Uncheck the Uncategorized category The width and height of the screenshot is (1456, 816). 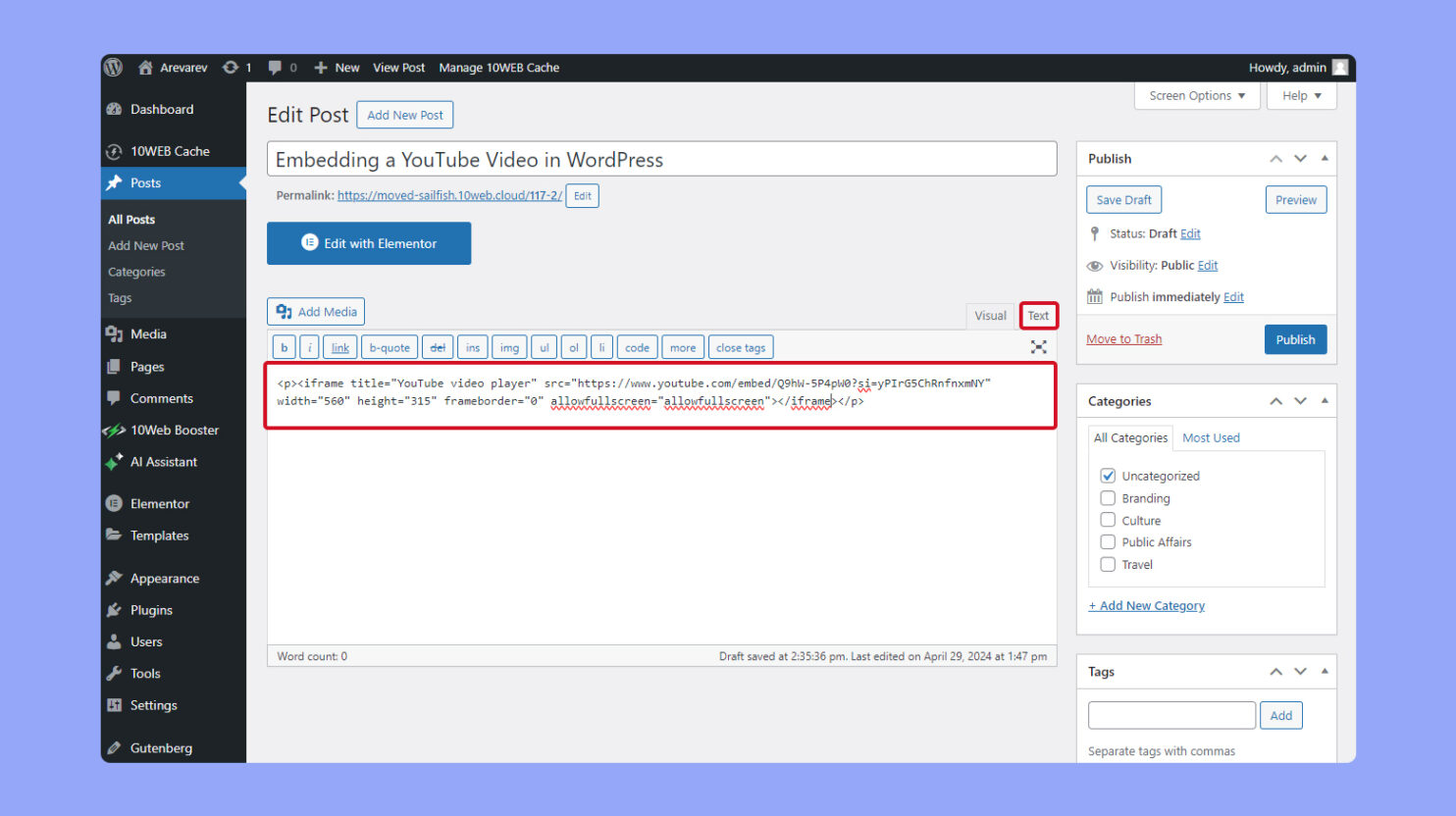(1108, 475)
